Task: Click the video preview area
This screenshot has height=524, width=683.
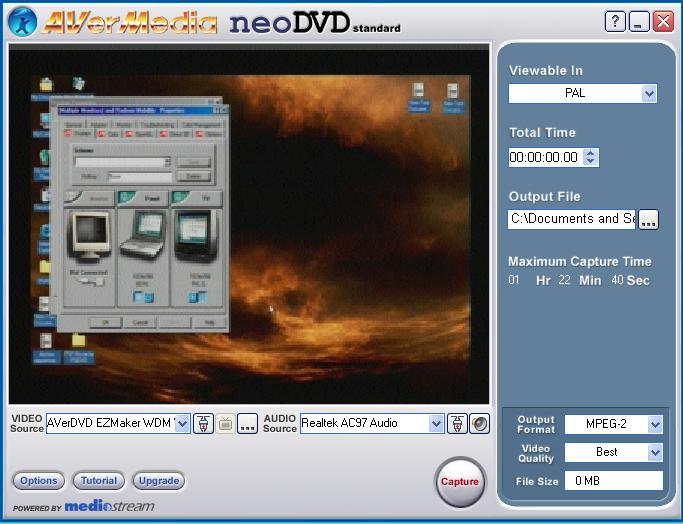Action: click(249, 226)
